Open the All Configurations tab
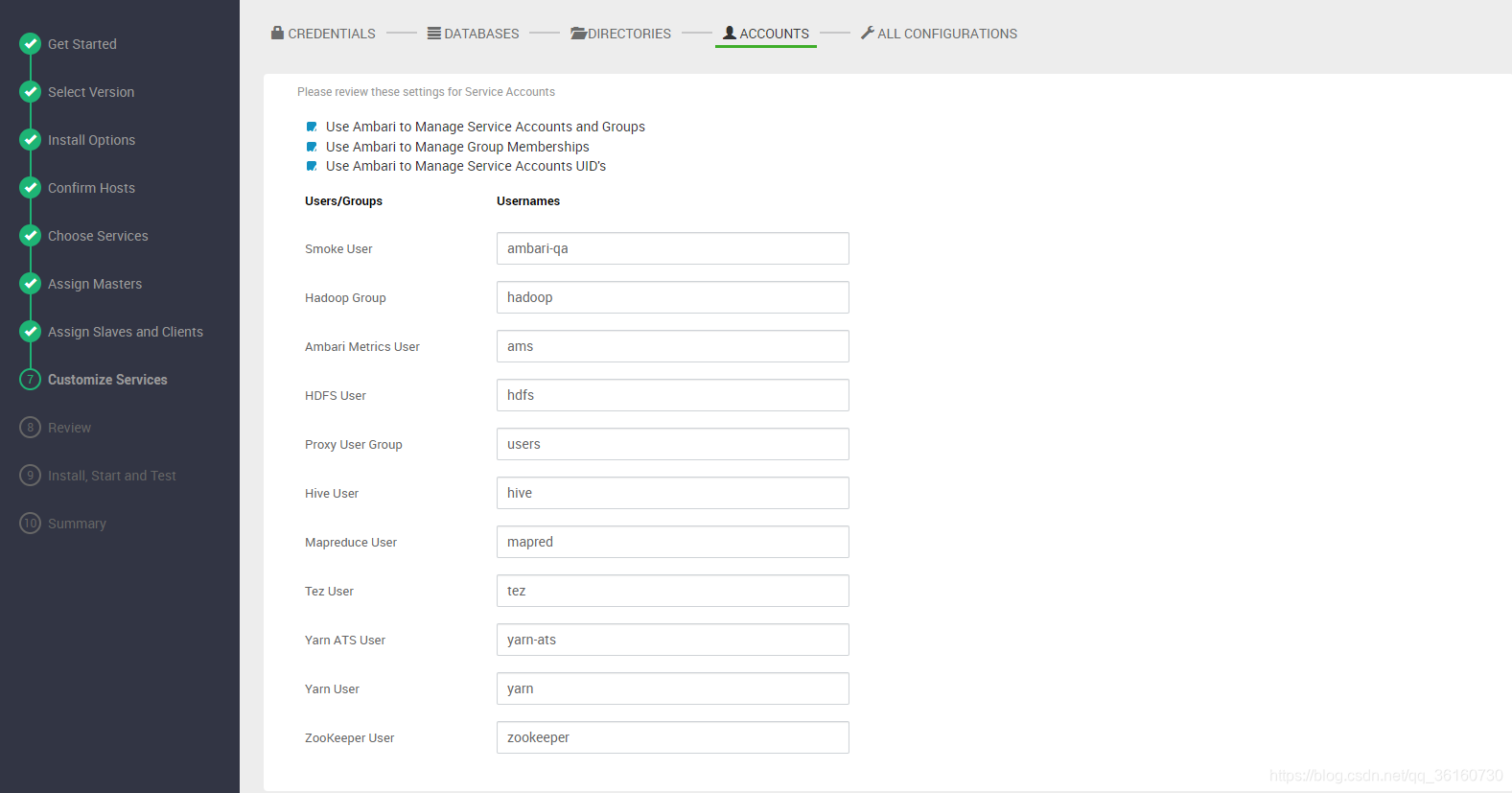The height and width of the screenshot is (793, 1512). (x=939, y=34)
